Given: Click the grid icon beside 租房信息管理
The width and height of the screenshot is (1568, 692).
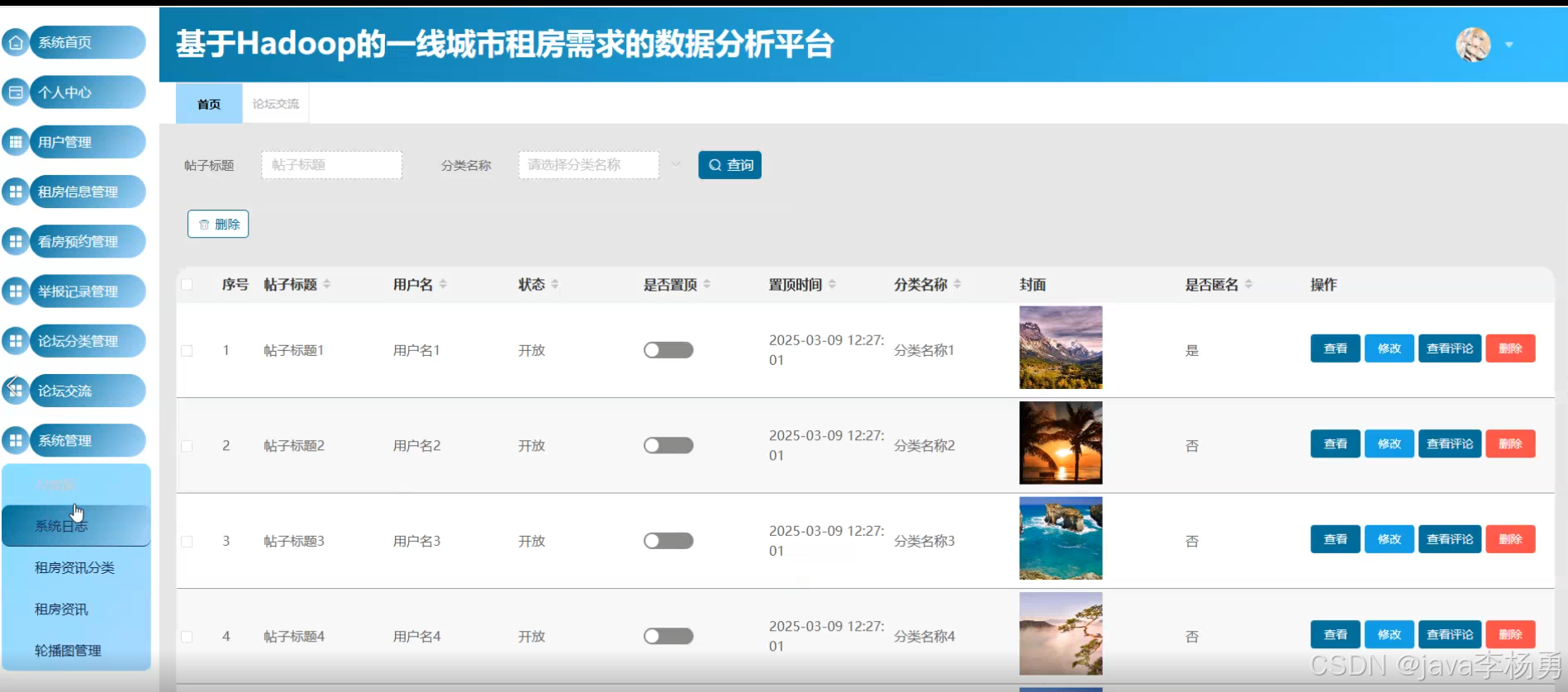Looking at the screenshot, I should 16,192.
